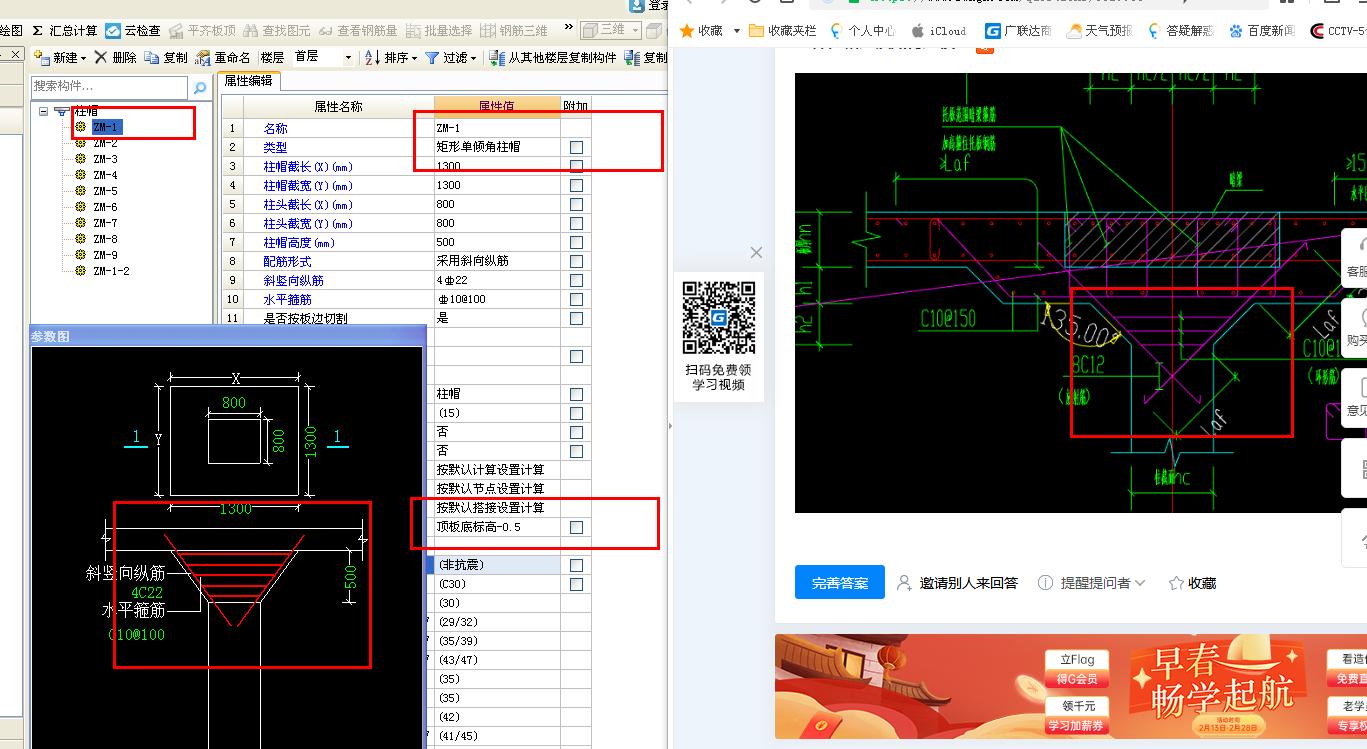Click 从其他楼层复制构件 button
The width and height of the screenshot is (1367, 749).
(553, 58)
